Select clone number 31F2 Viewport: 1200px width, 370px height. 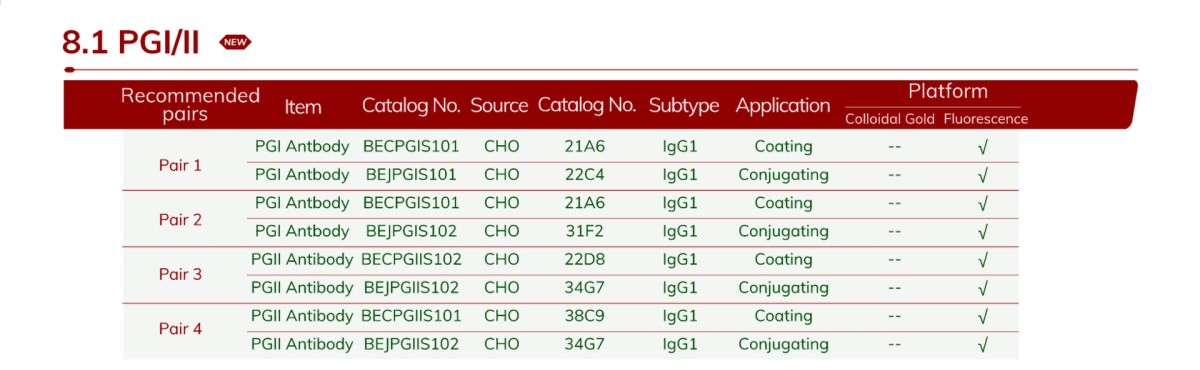click(x=585, y=231)
